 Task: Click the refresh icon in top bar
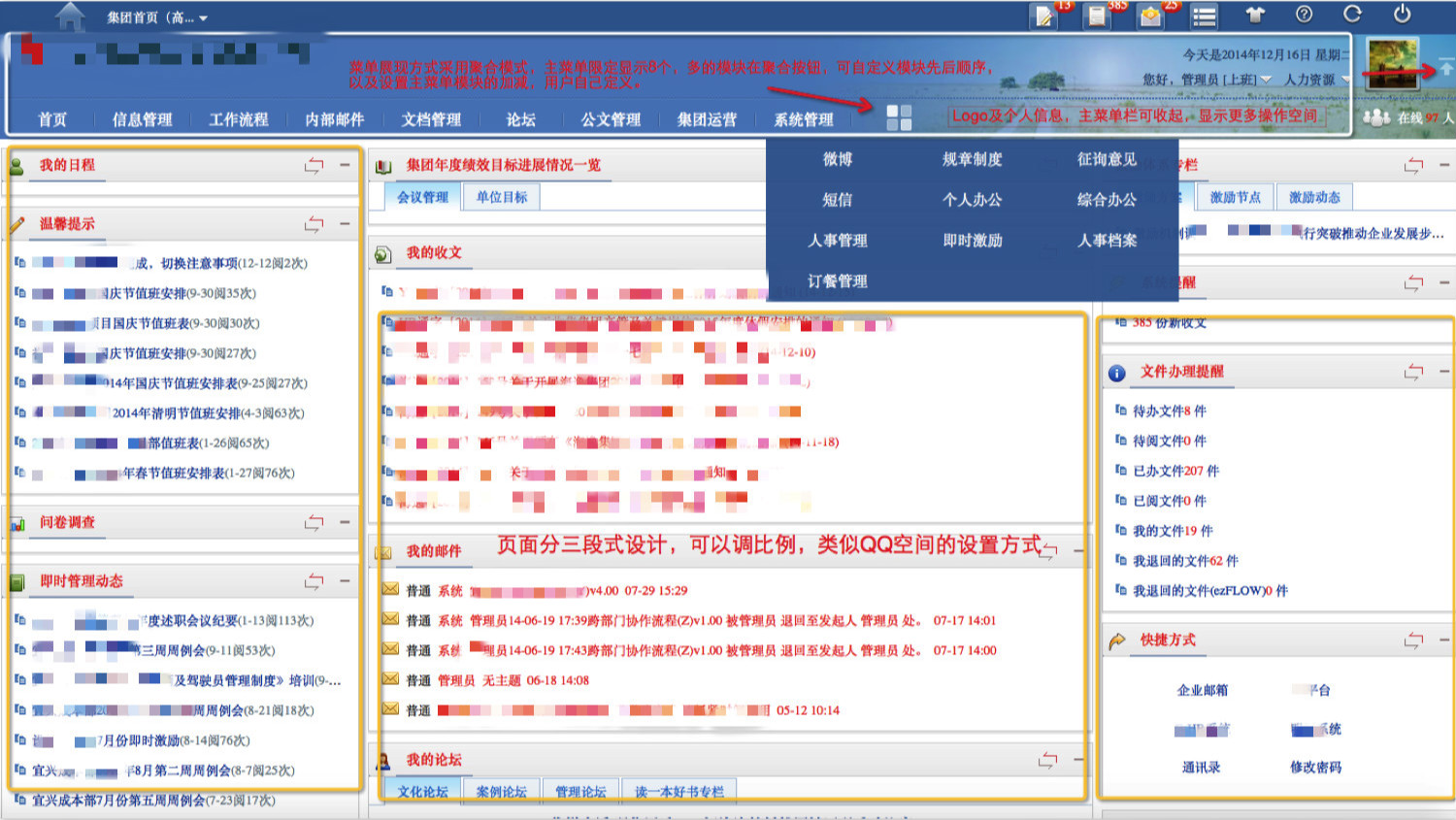pos(1352,15)
